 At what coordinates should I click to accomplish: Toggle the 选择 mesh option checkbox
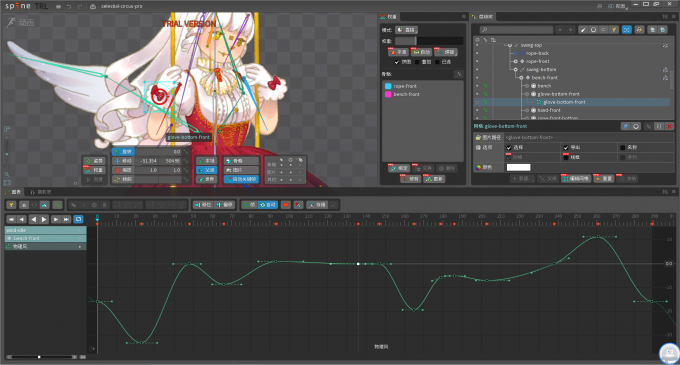(x=509, y=147)
